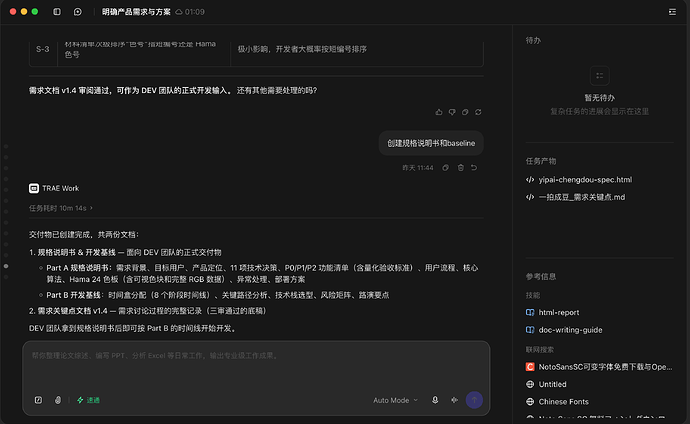
Task: Click the conversation title 明确产品需求与方案
Action: pos(136,12)
